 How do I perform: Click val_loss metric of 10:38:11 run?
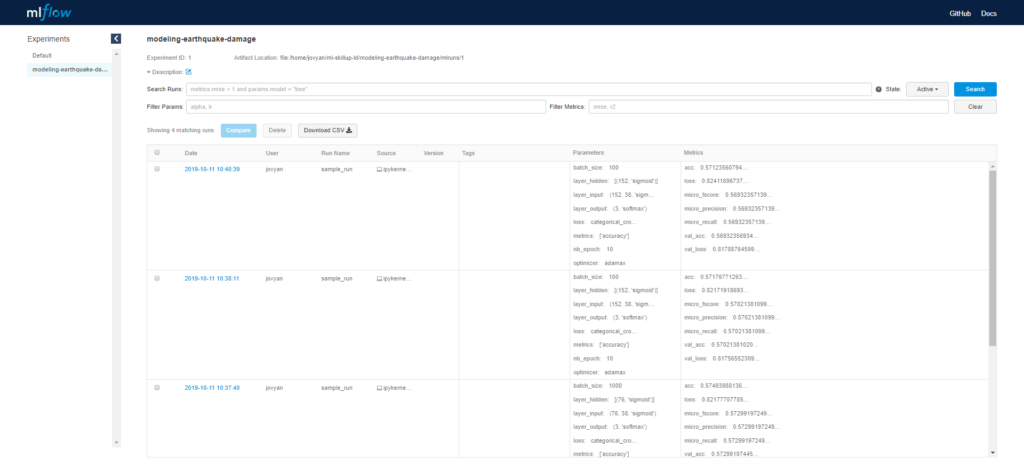pos(722,359)
